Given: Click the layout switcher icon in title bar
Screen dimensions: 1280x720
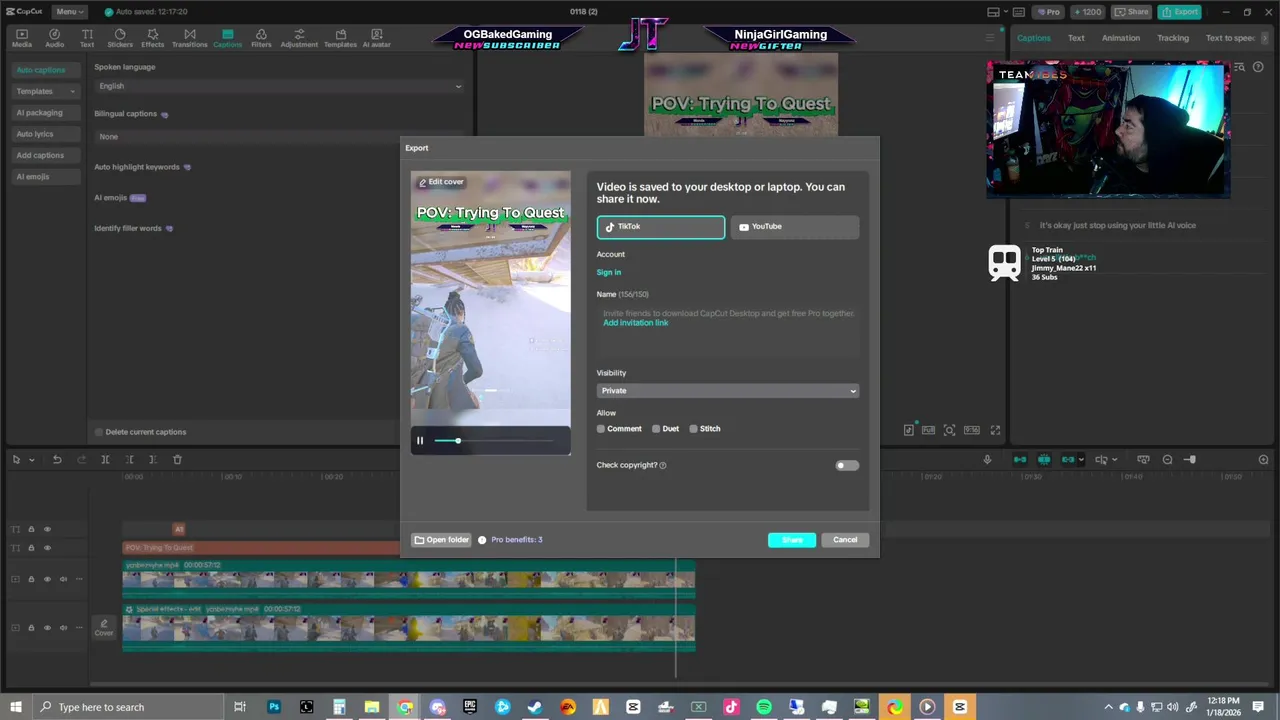Looking at the screenshot, I should coord(993,12).
